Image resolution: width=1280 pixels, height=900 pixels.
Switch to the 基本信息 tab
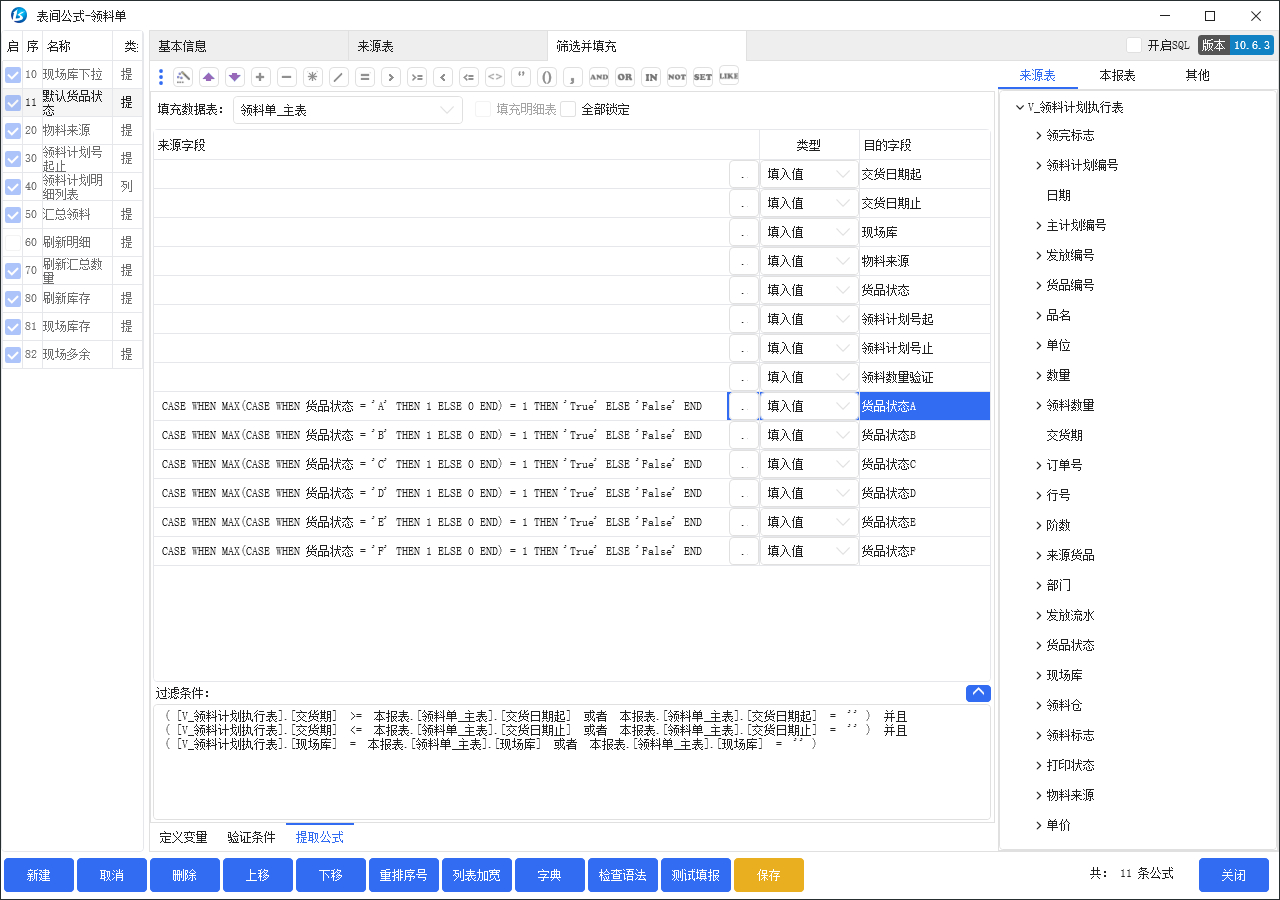point(183,46)
